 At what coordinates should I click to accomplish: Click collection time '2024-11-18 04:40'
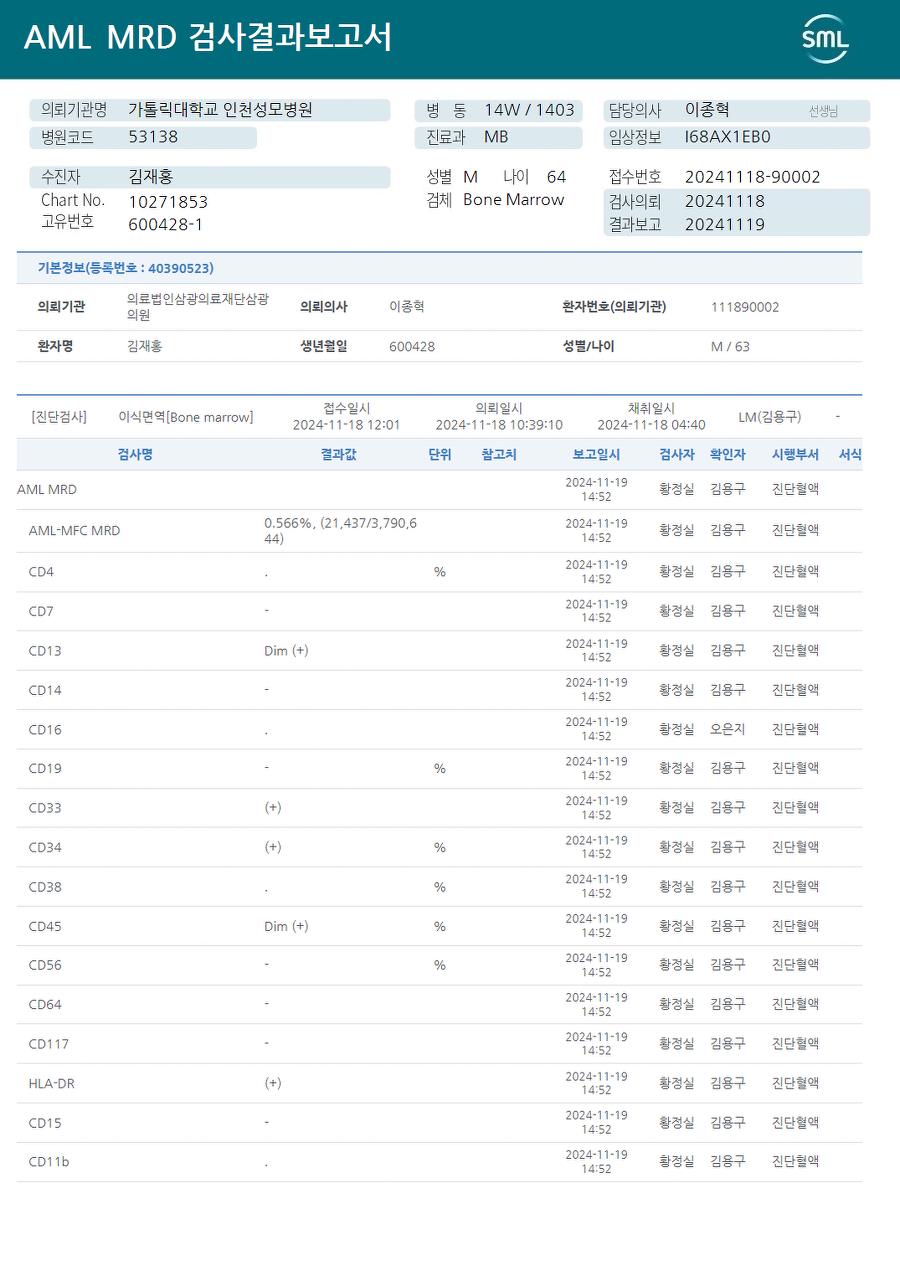pyautogui.click(x=651, y=425)
